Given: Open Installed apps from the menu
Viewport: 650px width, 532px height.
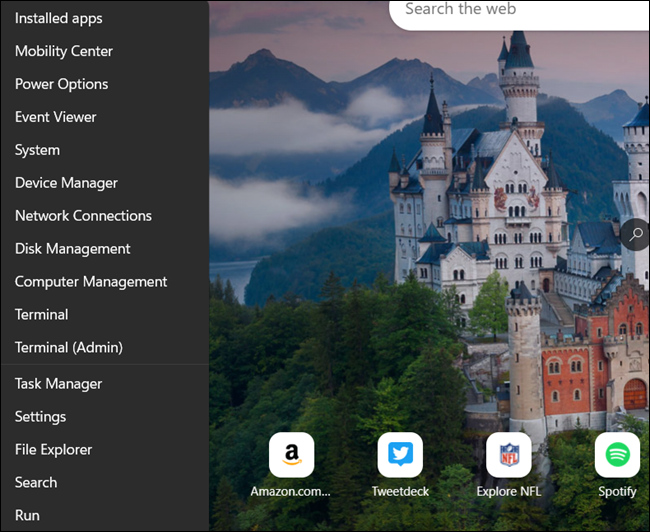Looking at the screenshot, I should [x=59, y=18].
